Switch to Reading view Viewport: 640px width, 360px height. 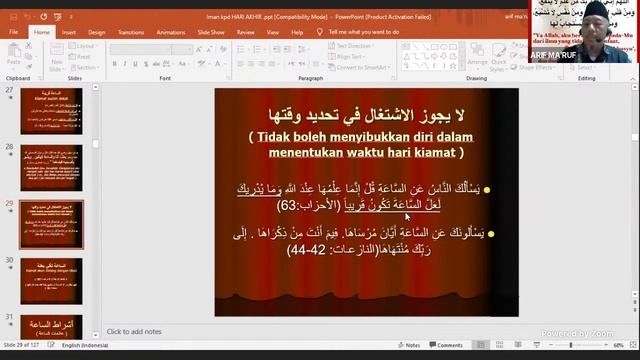[518, 345]
